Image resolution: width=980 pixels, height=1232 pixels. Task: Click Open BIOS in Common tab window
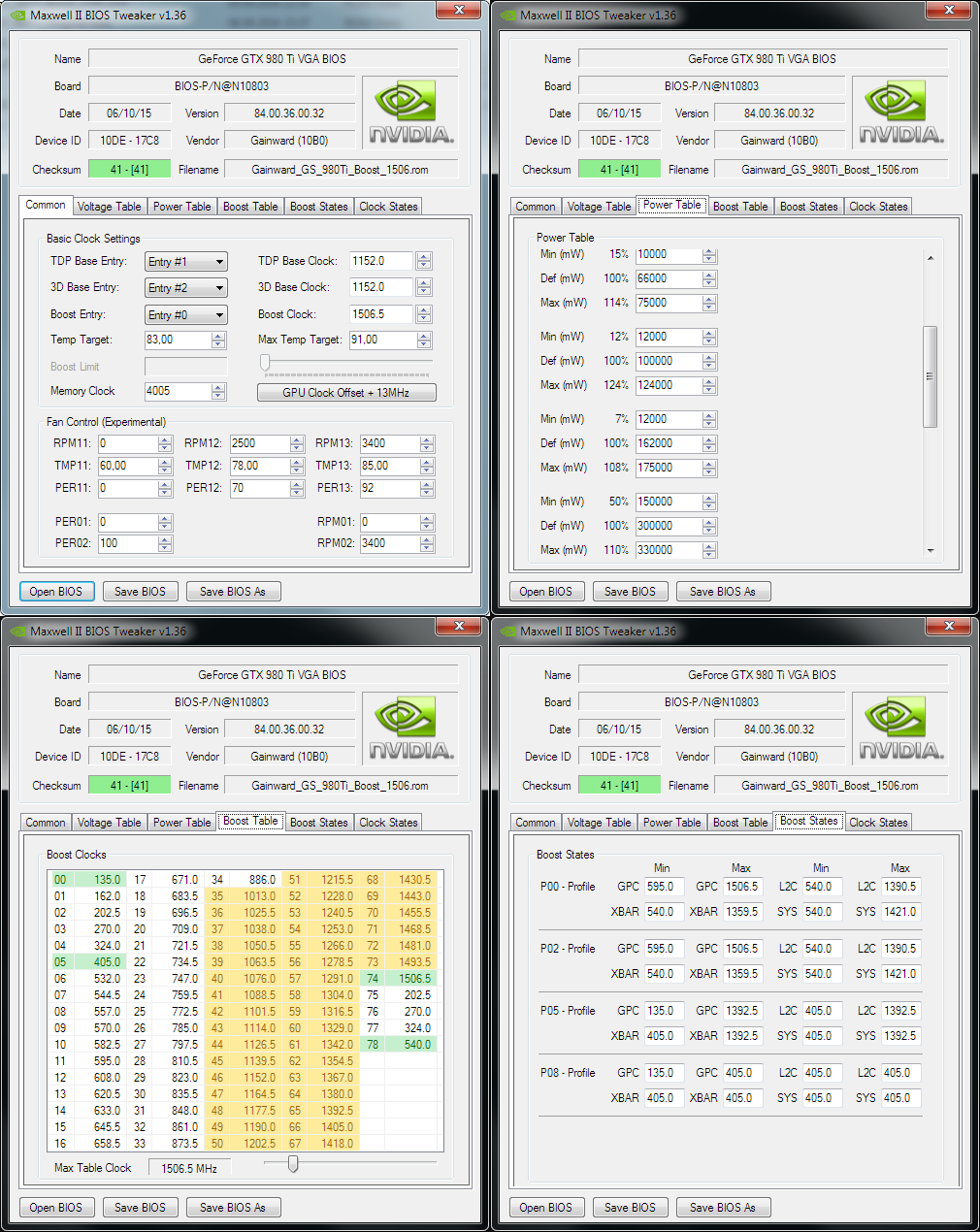pyautogui.click(x=56, y=592)
